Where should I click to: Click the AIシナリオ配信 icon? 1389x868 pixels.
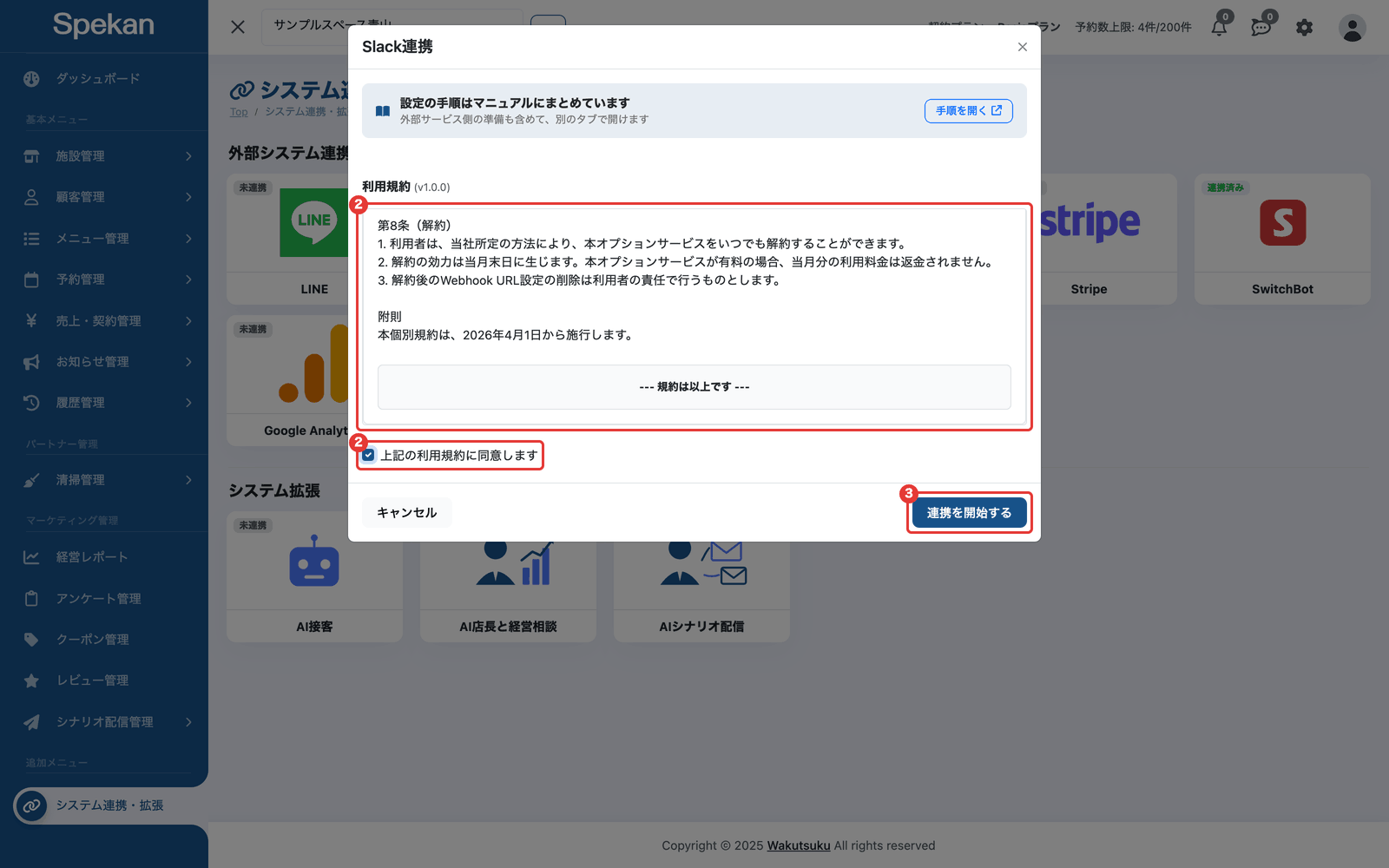(x=703, y=562)
